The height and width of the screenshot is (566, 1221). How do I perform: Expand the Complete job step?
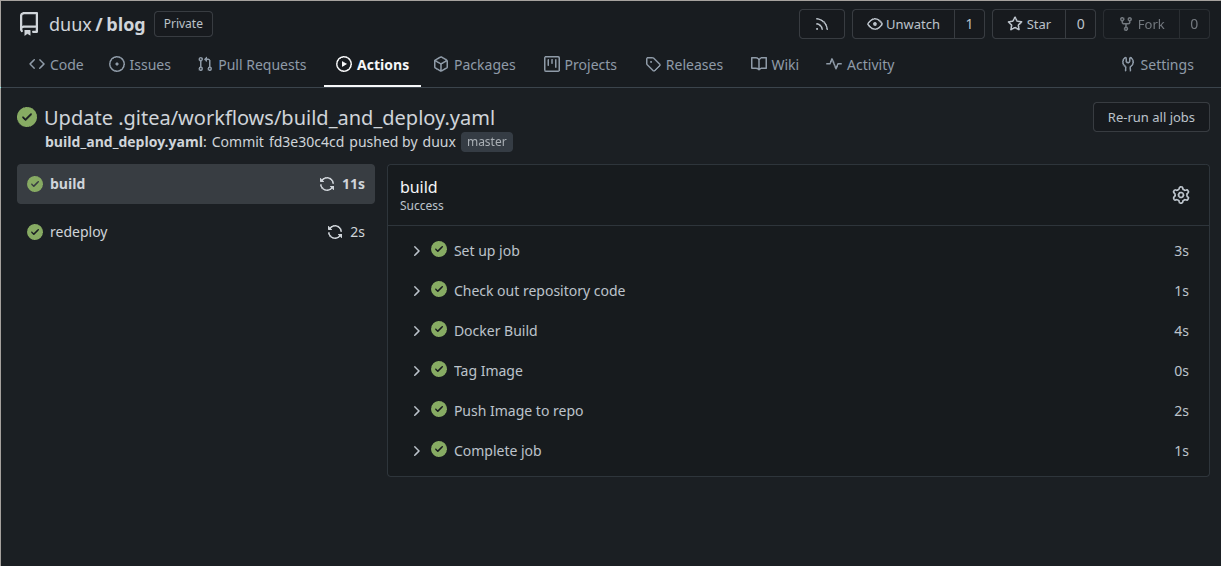pyautogui.click(x=417, y=451)
